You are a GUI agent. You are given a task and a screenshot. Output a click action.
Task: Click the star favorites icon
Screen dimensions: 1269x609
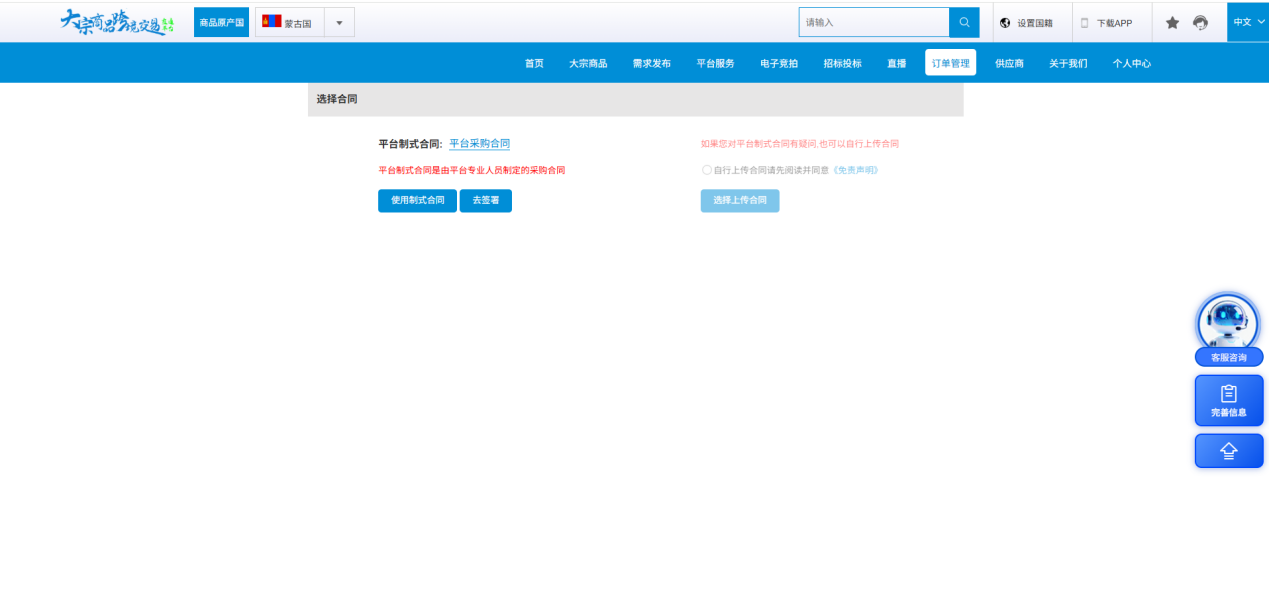pos(1173,22)
